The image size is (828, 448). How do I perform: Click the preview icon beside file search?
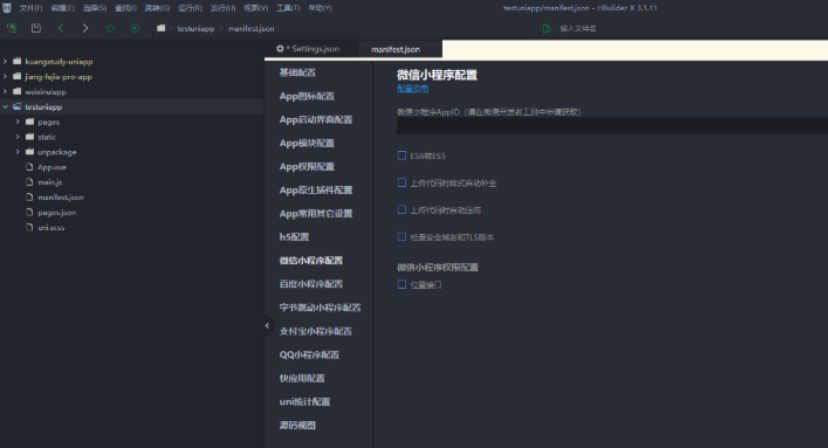[x=547, y=29]
